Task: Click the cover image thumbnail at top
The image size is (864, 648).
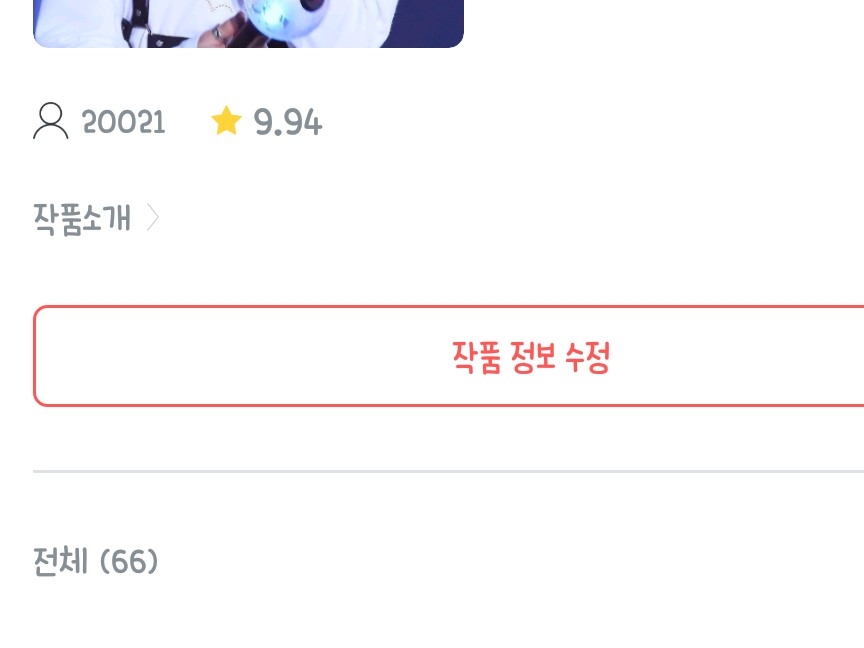Action: pos(248,24)
